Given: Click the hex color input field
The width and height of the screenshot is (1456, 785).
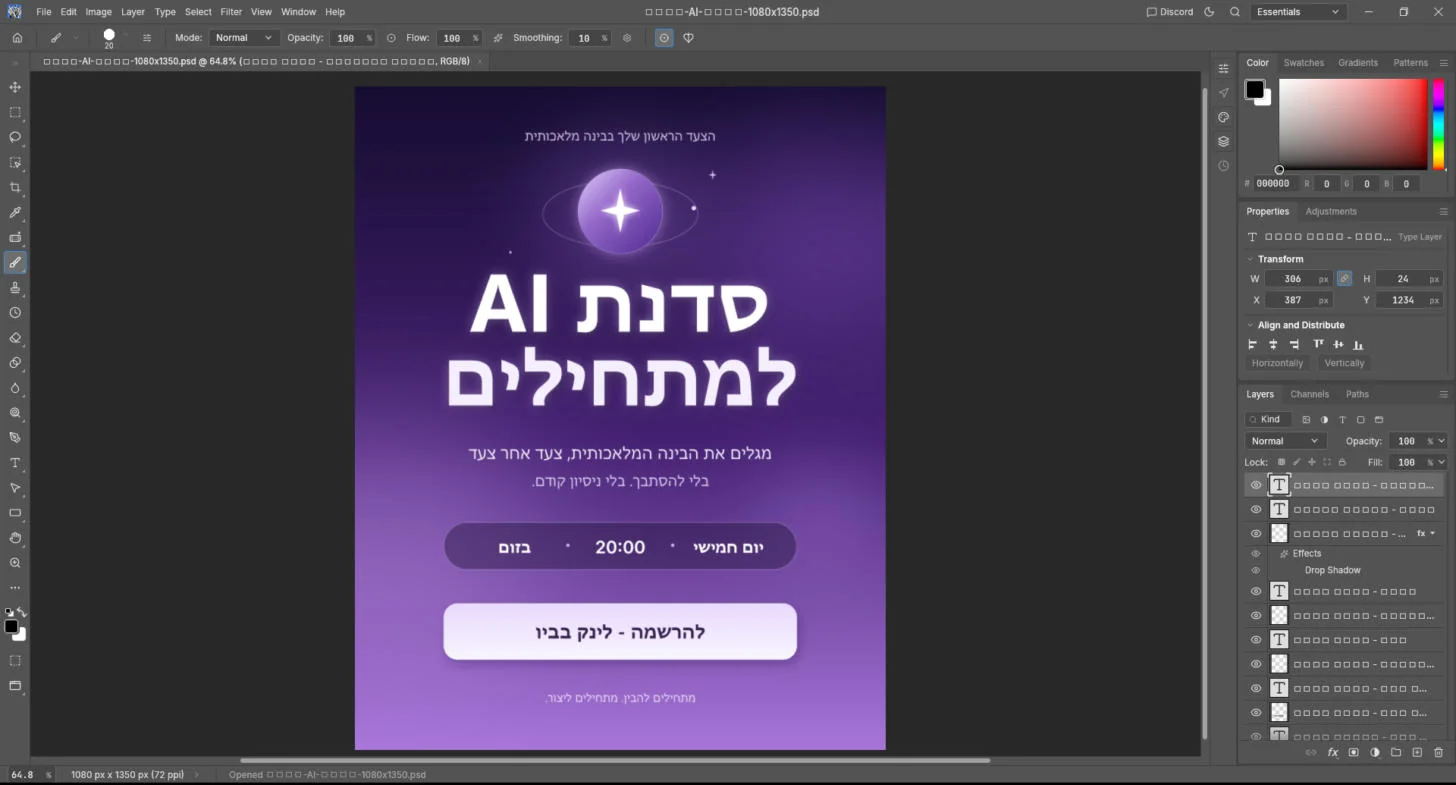Looking at the screenshot, I should point(1274,184).
